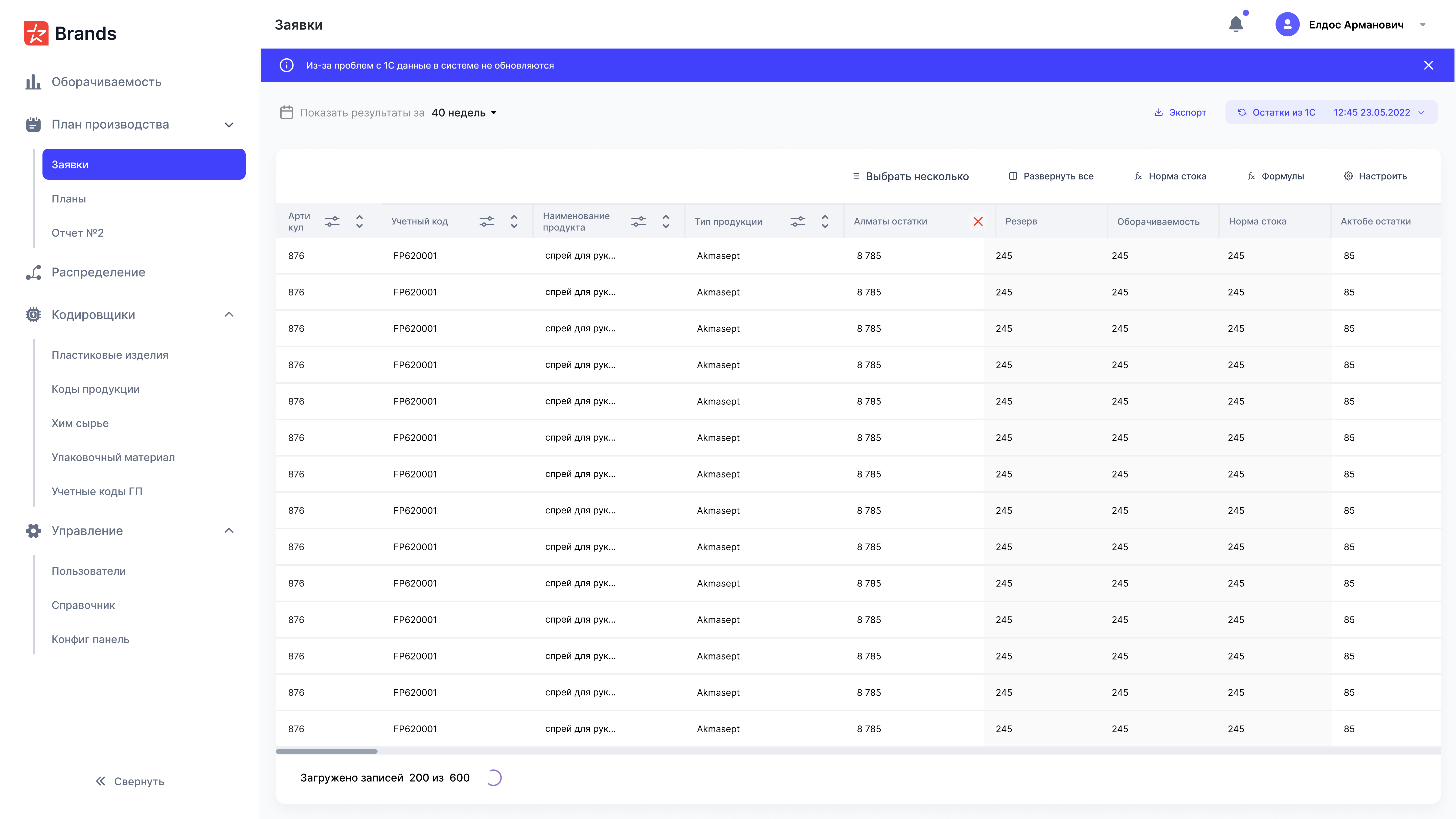
Task: Click the user avatar icon
Action: (x=1287, y=24)
